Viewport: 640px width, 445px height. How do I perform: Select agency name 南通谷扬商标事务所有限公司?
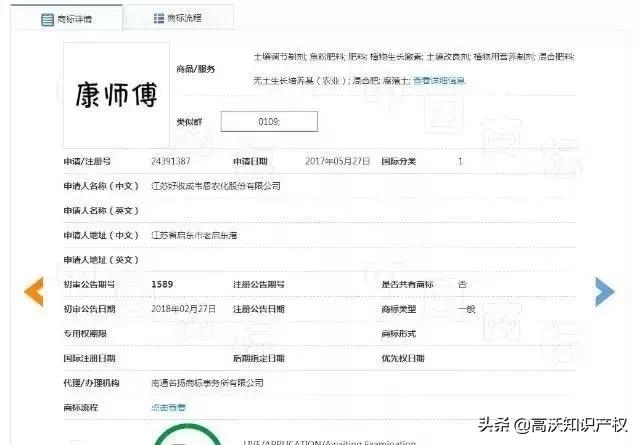[207, 383]
